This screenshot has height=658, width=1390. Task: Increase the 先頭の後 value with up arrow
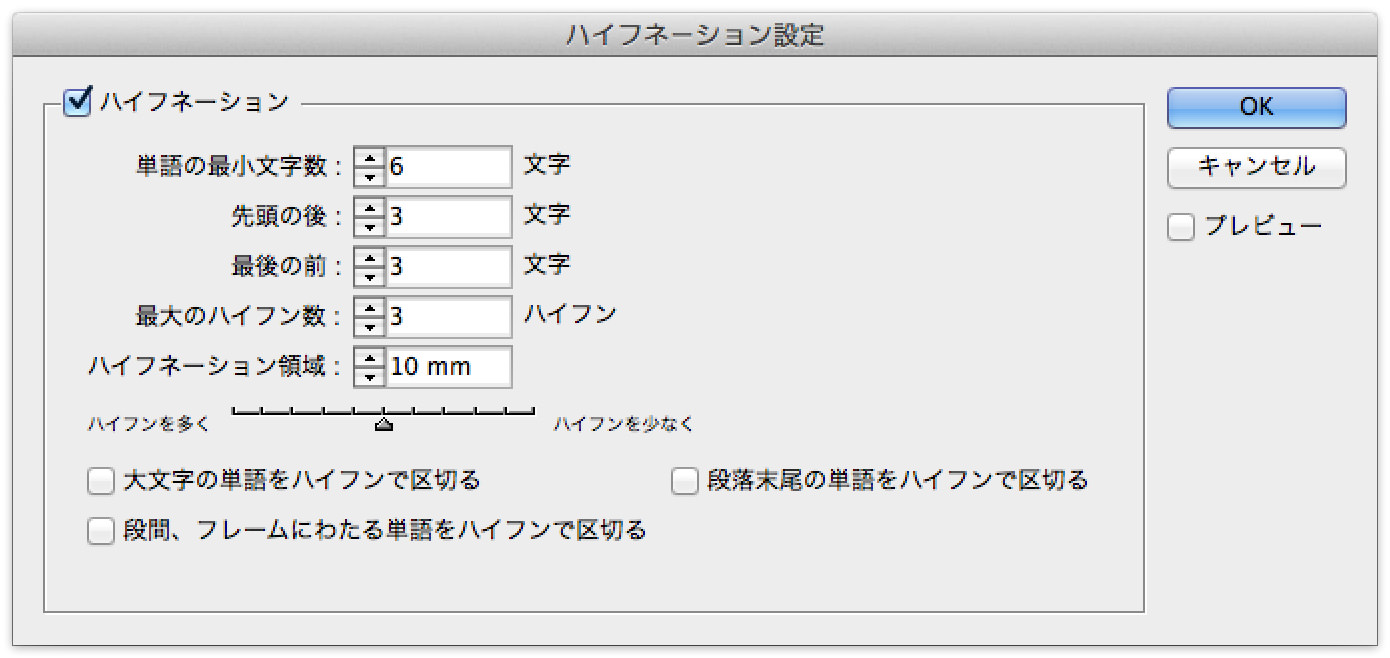[370, 207]
